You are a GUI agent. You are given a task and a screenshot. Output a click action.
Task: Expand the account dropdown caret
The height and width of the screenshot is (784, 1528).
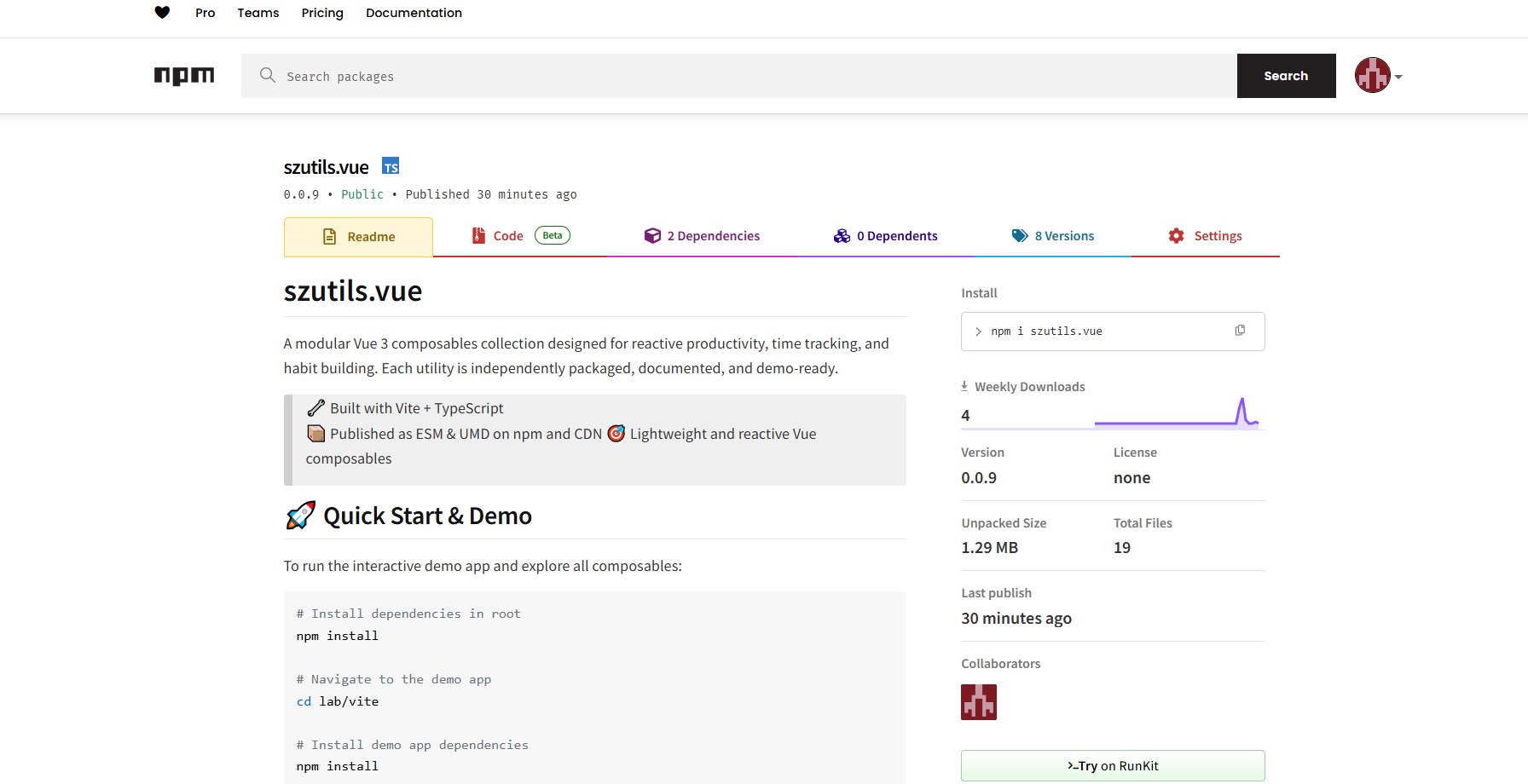(x=1398, y=77)
